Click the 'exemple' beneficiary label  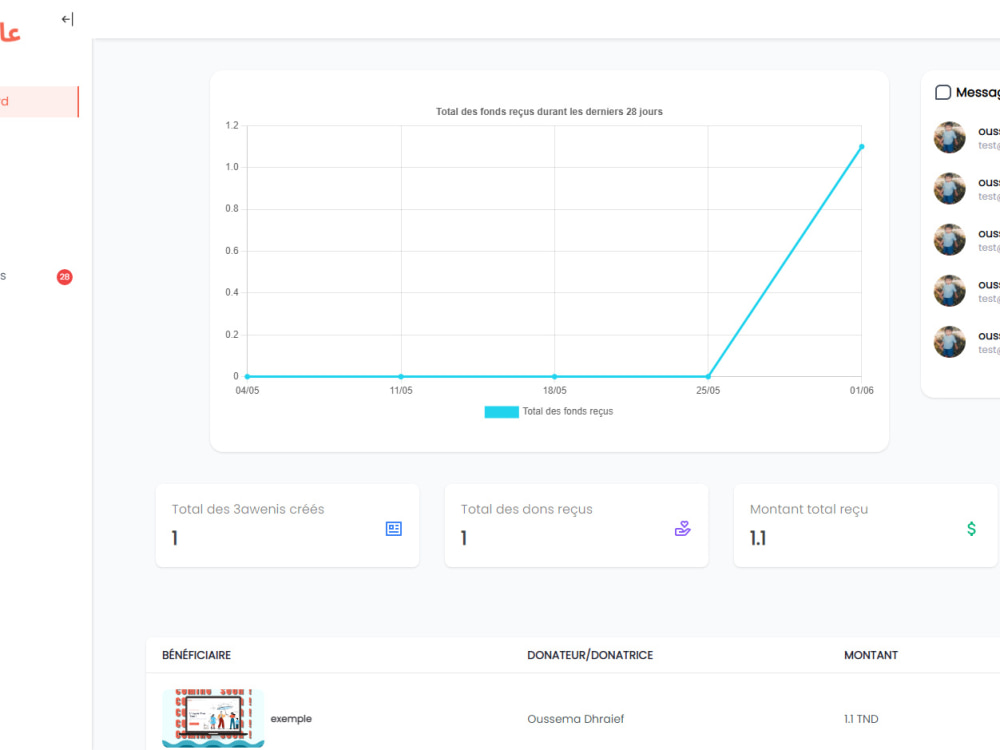[x=293, y=718]
